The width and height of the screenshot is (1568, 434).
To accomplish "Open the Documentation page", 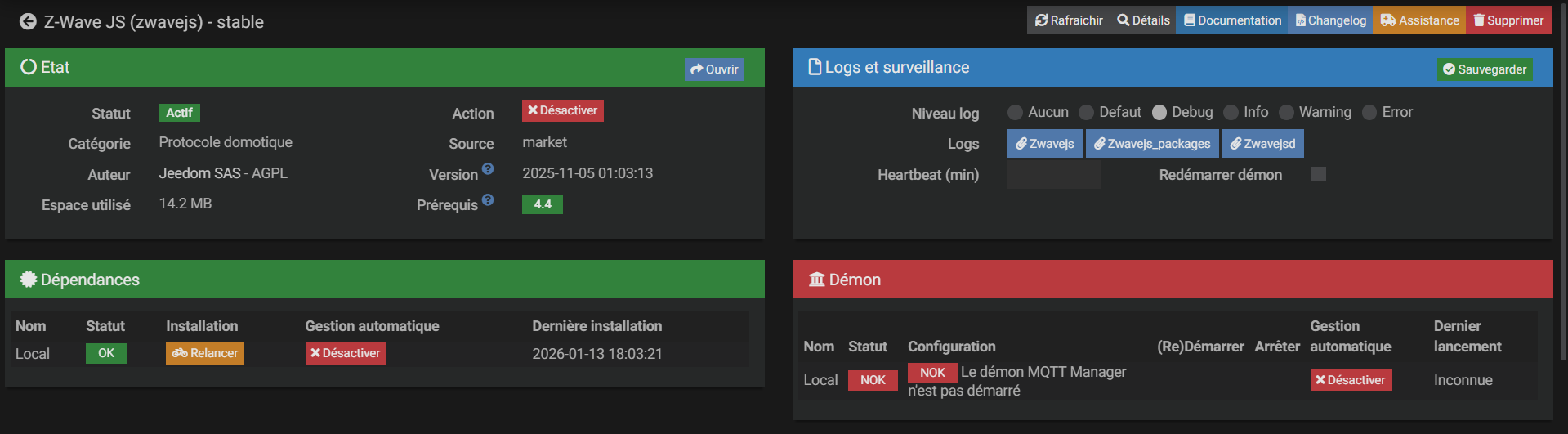I will click(1232, 20).
